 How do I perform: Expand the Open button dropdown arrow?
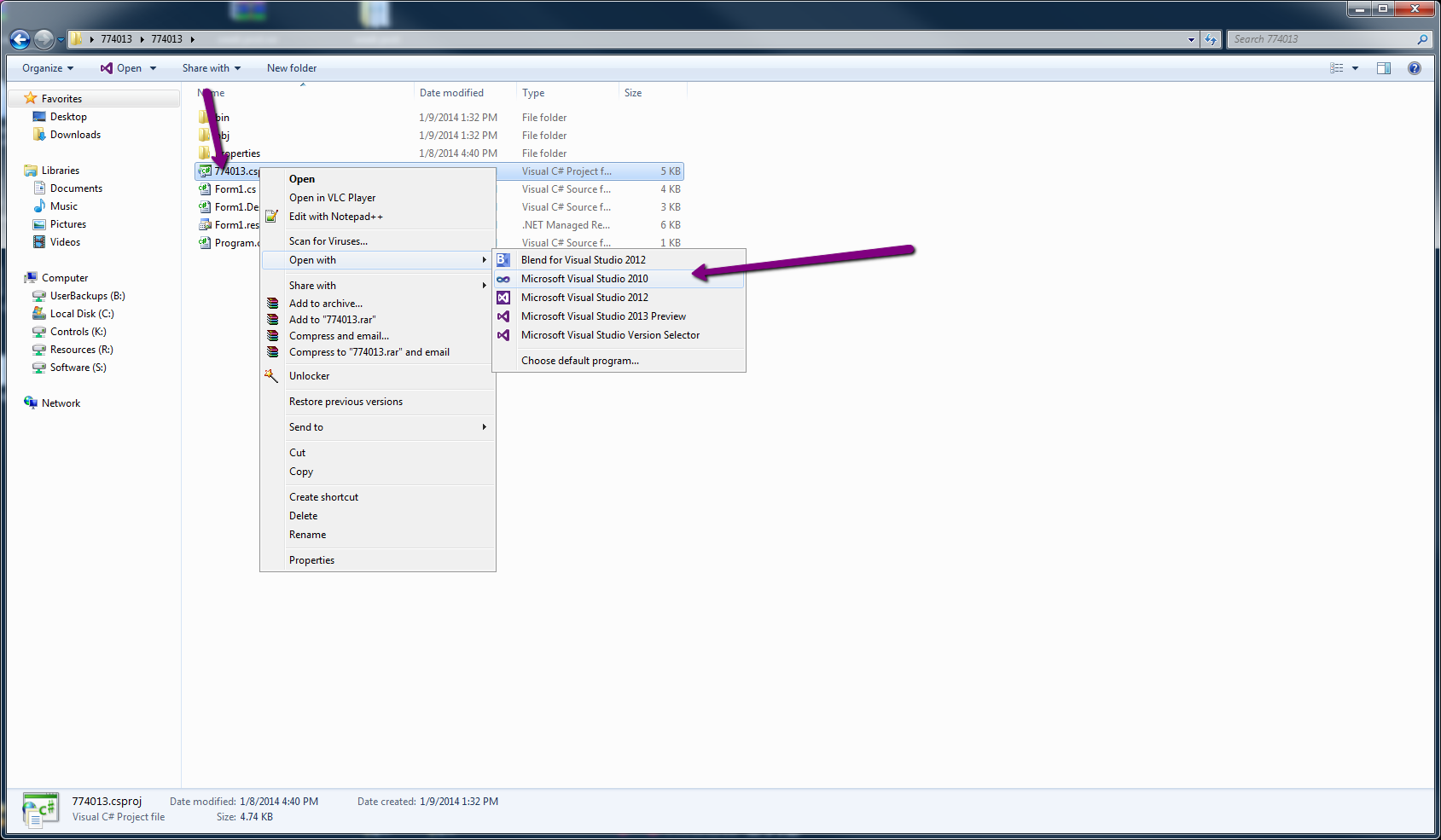(x=154, y=68)
